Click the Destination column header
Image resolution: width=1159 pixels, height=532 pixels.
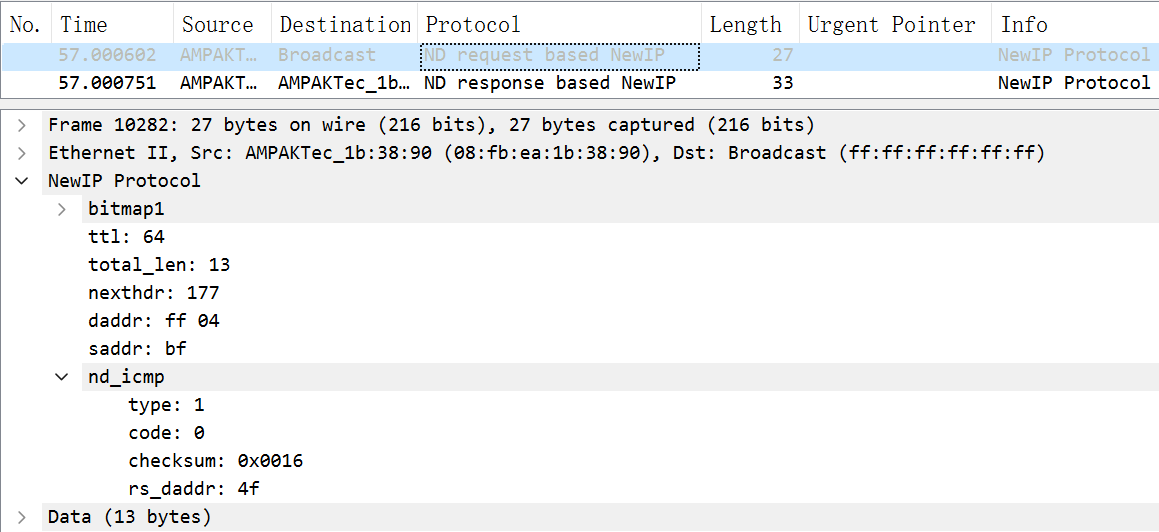(x=345, y=25)
